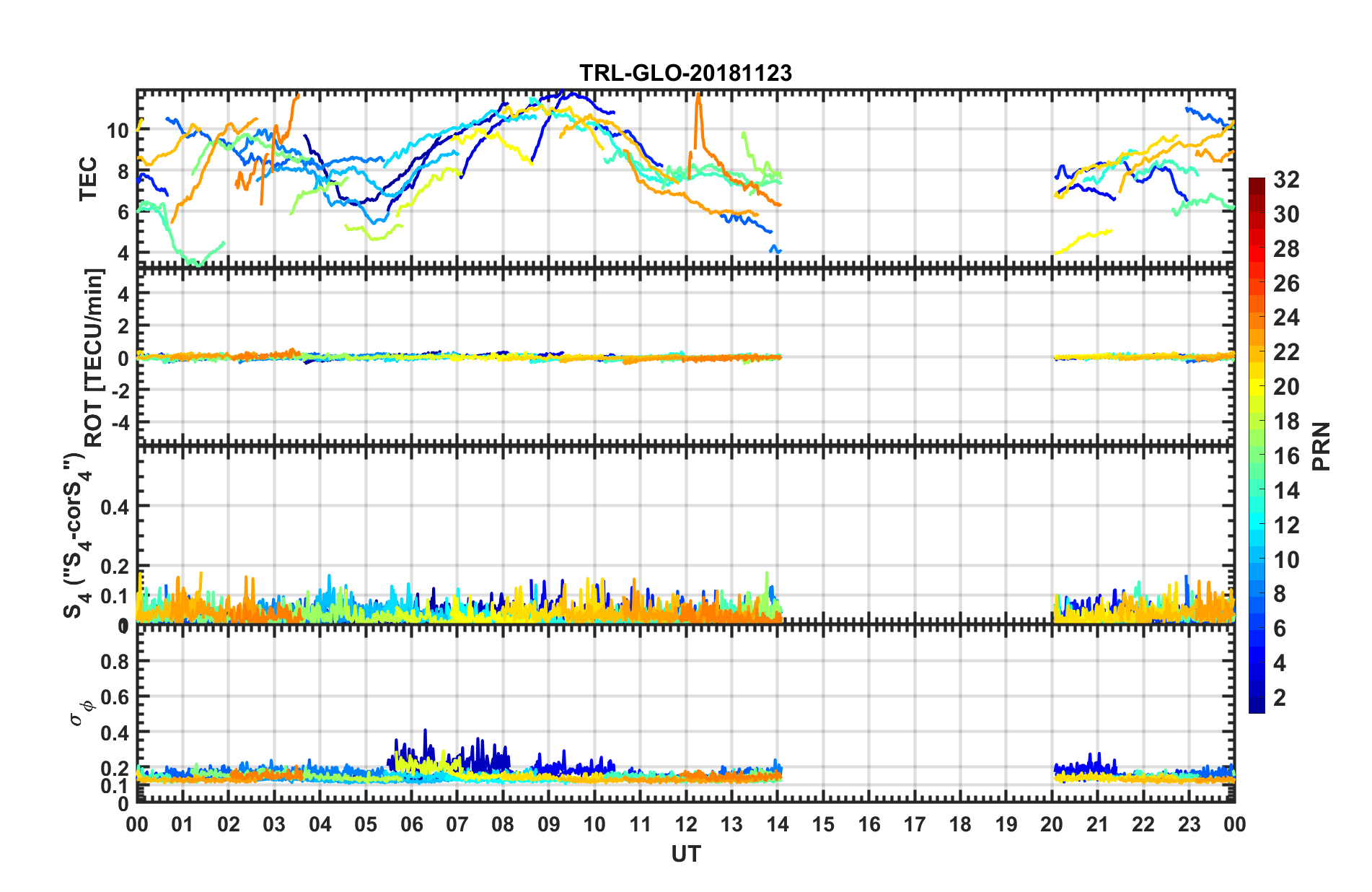The image size is (1372, 892).
Task: Select the "0.2" tick on the sigma-phi axis
Action: 115,768
